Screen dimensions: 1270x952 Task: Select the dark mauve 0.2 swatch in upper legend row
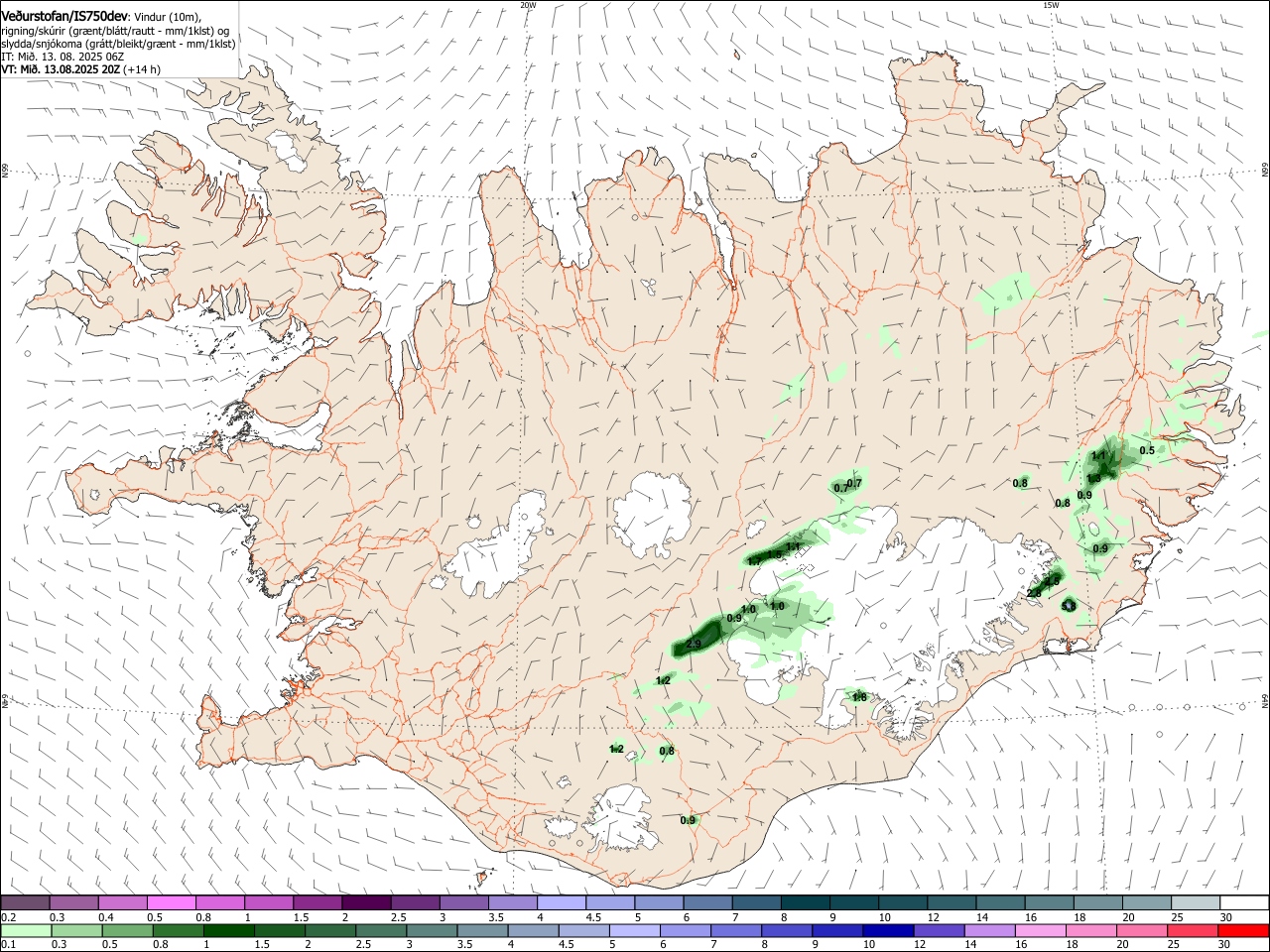[25, 902]
